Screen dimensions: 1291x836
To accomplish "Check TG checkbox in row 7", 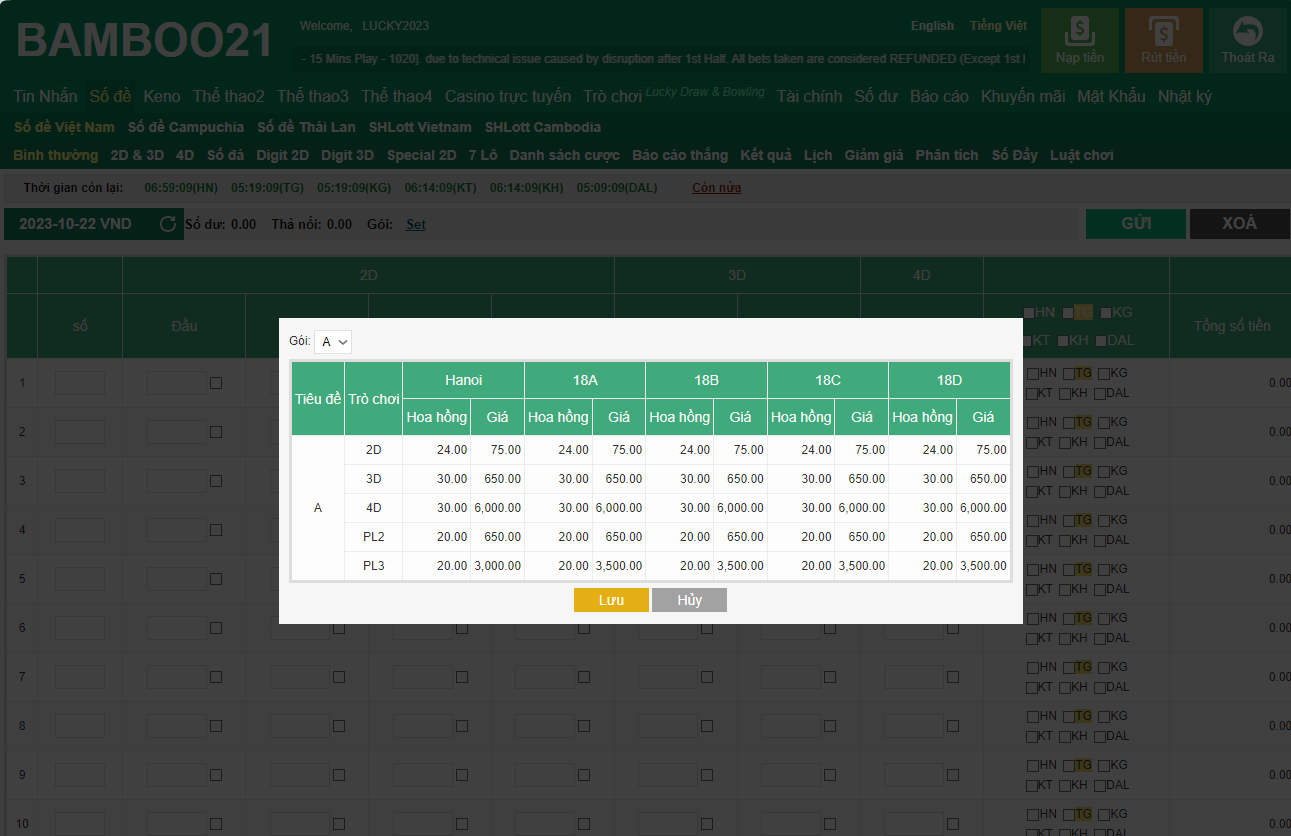I will [x=1069, y=667].
